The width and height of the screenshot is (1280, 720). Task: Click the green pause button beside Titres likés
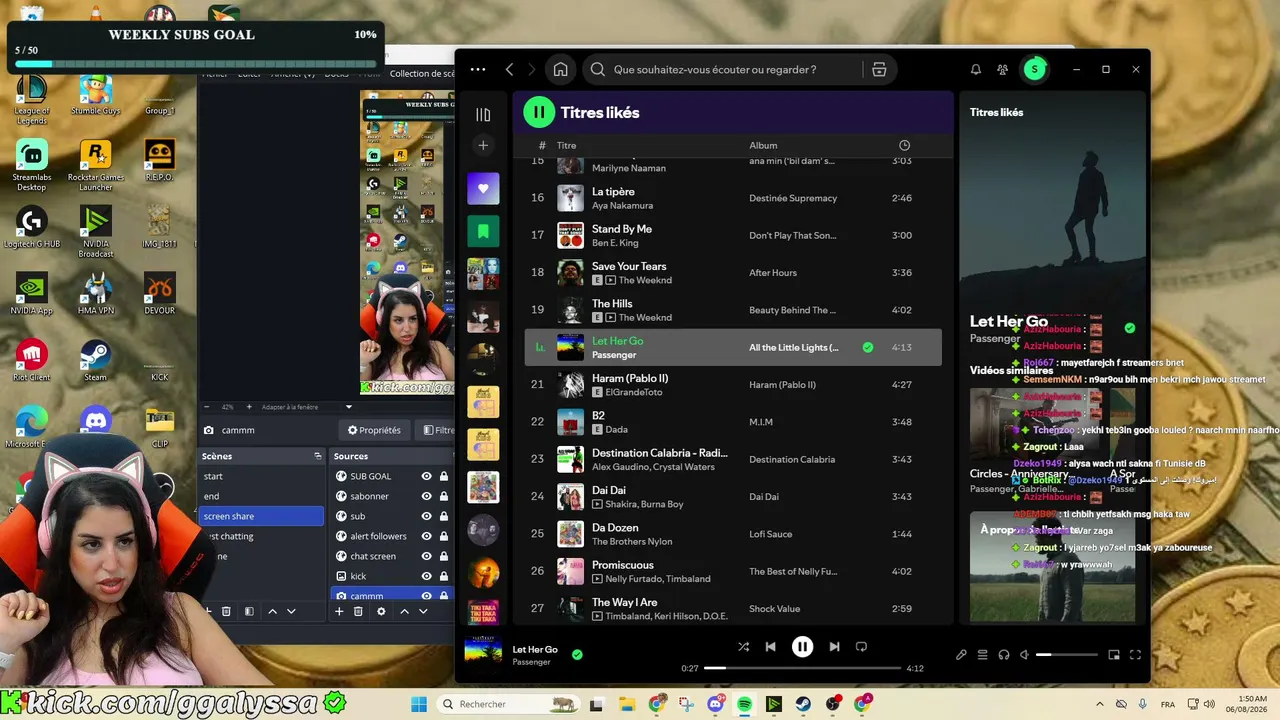click(539, 112)
